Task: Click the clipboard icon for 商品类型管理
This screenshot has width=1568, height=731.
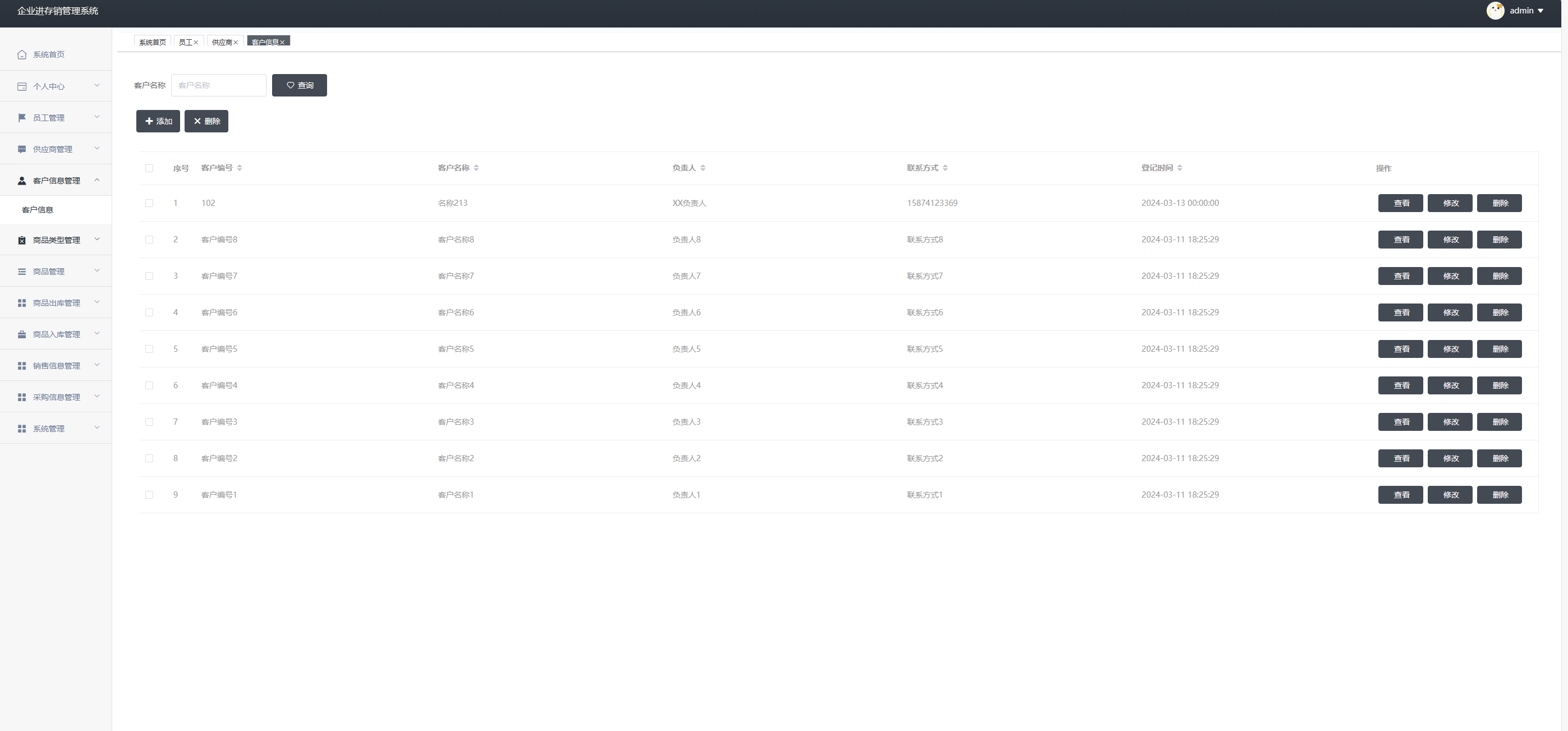Action: (22, 241)
